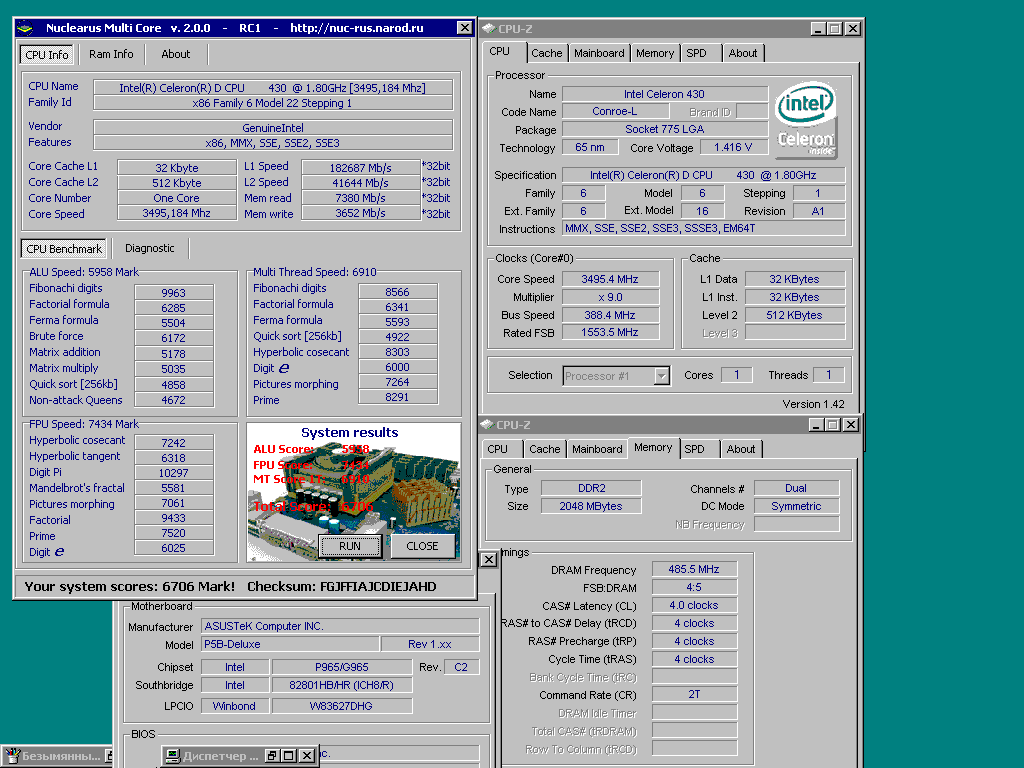Screen dimensions: 1024x768
Task: Click the Memory CPU-Z window title icon
Action: click(x=487, y=424)
